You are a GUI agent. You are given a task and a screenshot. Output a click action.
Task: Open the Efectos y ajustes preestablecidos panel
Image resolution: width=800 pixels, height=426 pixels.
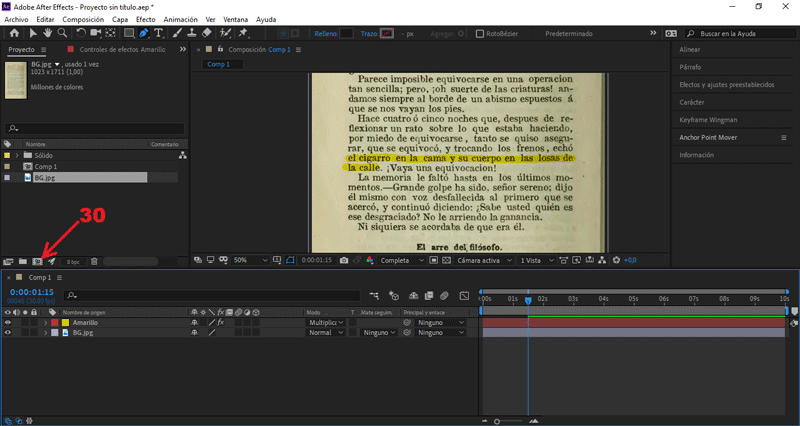pos(726,85)
